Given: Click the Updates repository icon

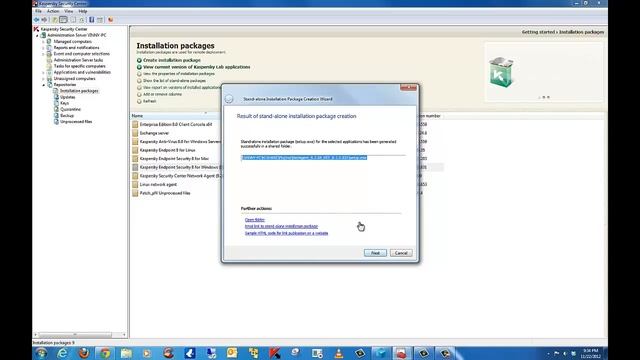Looking at the screenshot, I should click(56, 97).
